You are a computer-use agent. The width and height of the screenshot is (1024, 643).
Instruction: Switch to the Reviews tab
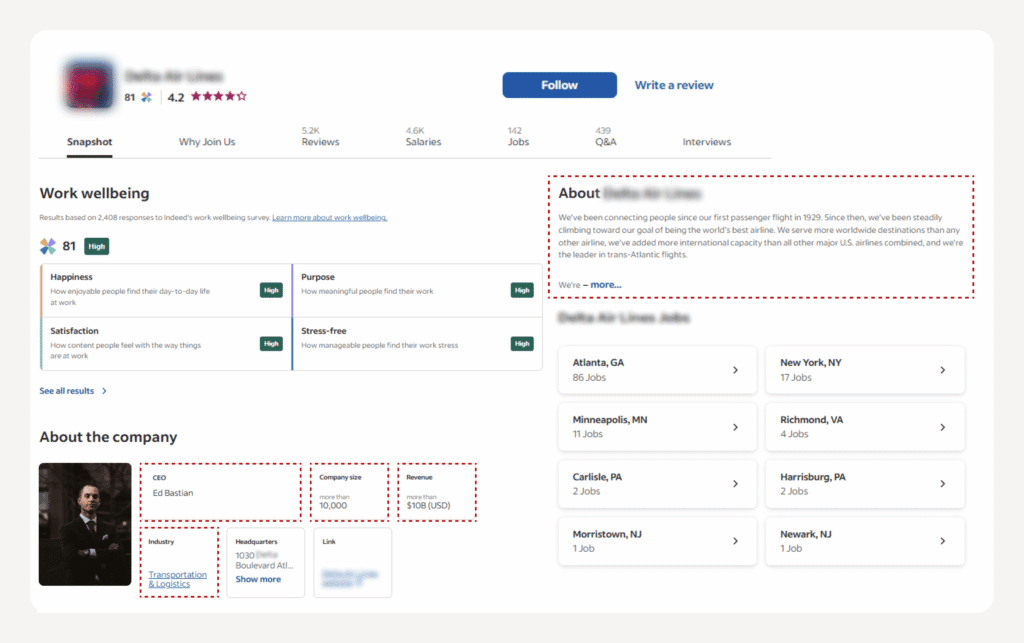tap(320, 141)
